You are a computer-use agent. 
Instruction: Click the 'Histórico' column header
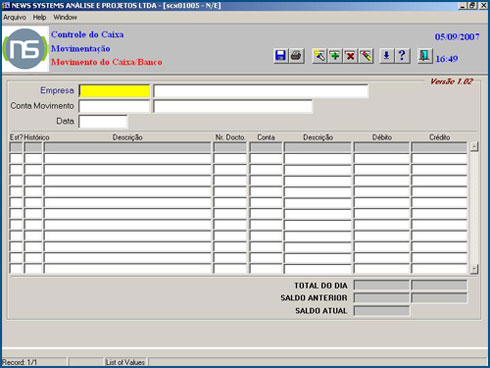click(x=37, y=137)
